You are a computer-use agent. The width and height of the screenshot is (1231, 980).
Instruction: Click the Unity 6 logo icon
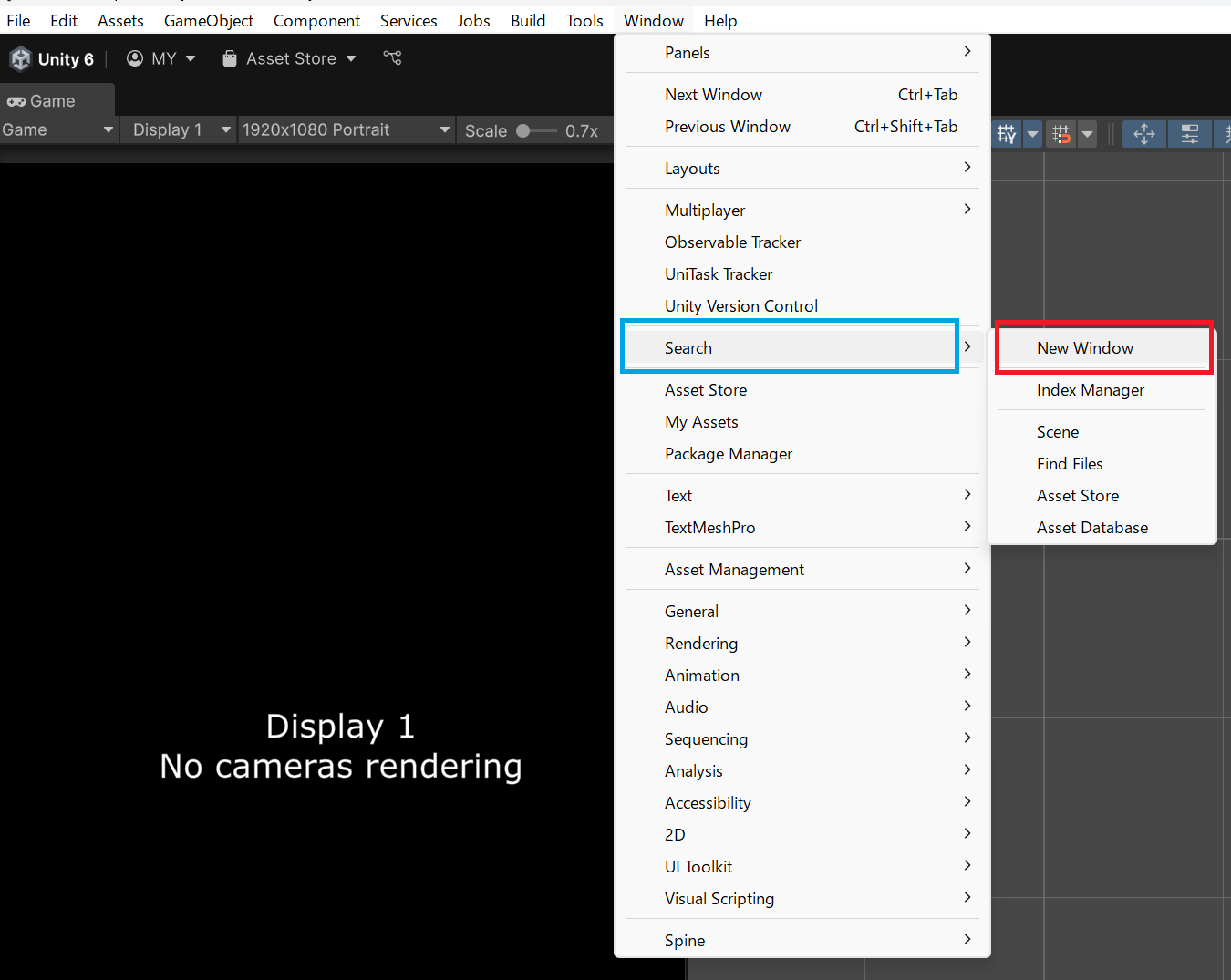pyautogui.click(x=20, y=59)
